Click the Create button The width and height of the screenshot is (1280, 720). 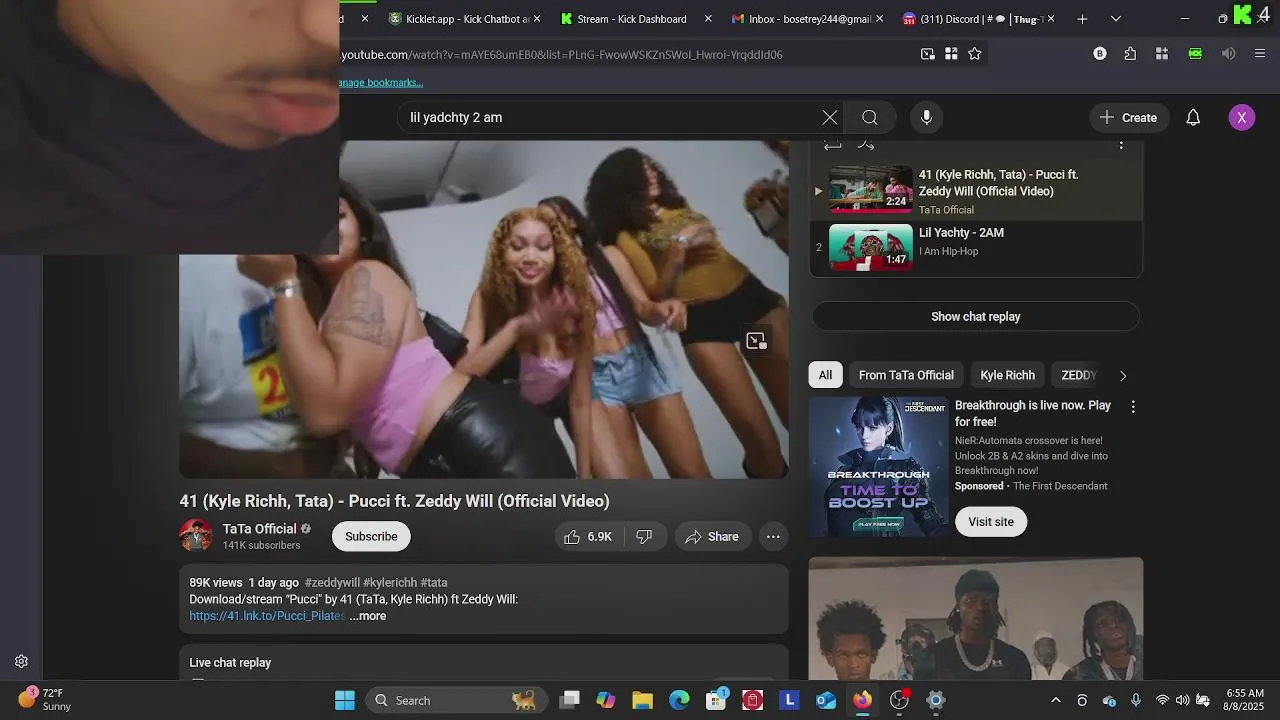pos(1128,117)
